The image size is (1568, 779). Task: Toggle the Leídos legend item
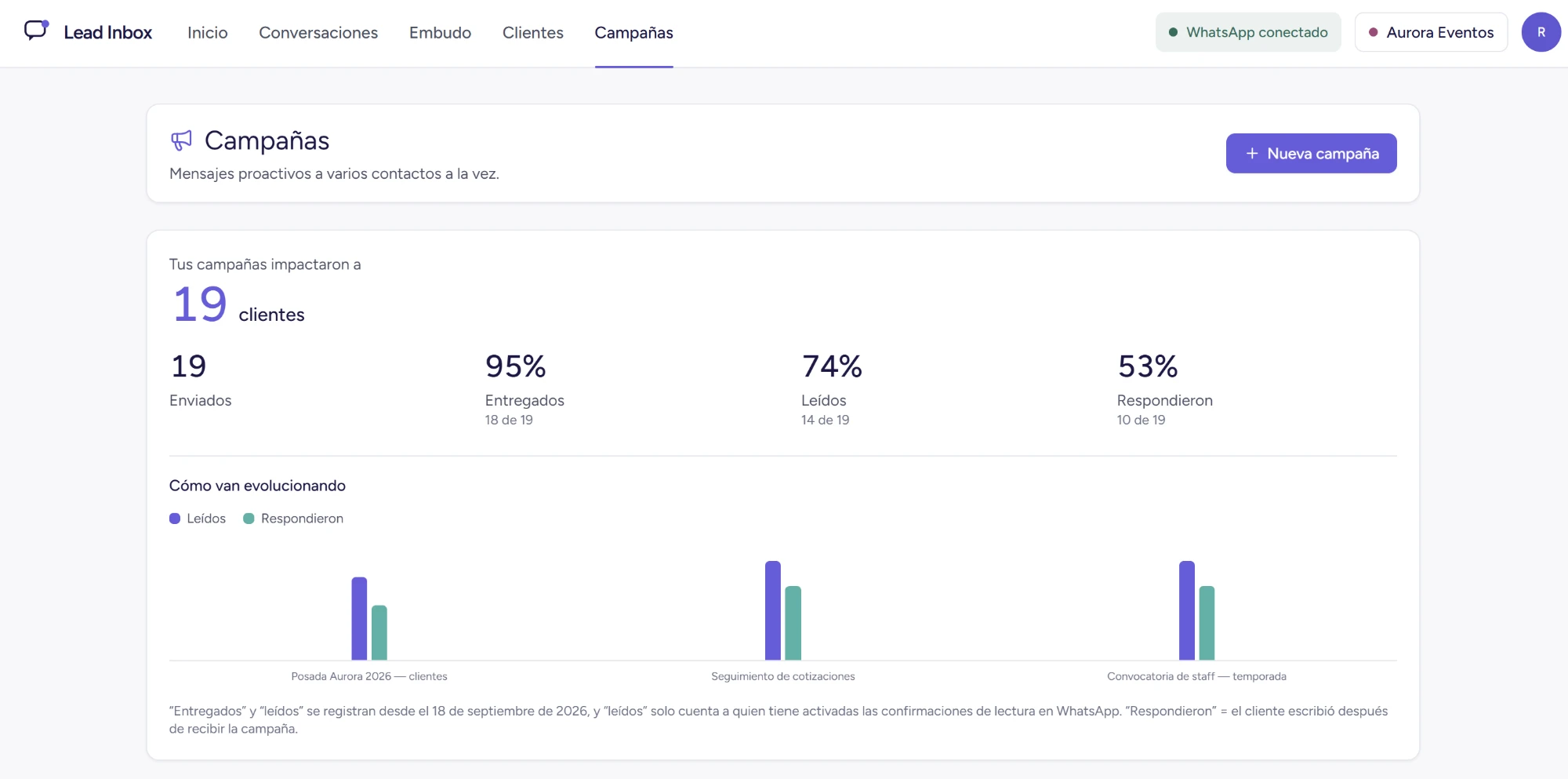click(198, 519)
